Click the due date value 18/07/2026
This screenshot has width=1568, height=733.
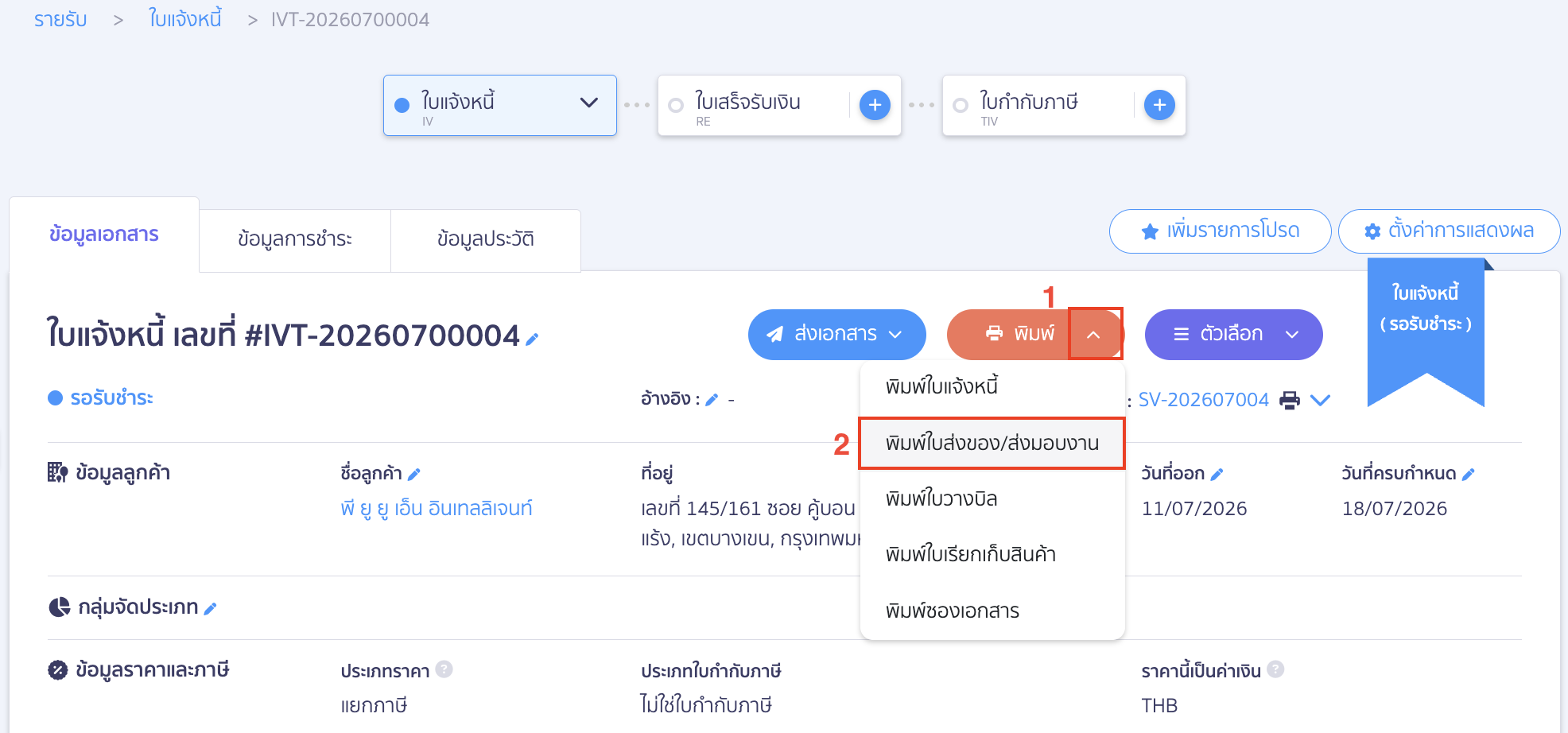(x=1395, y=509)
